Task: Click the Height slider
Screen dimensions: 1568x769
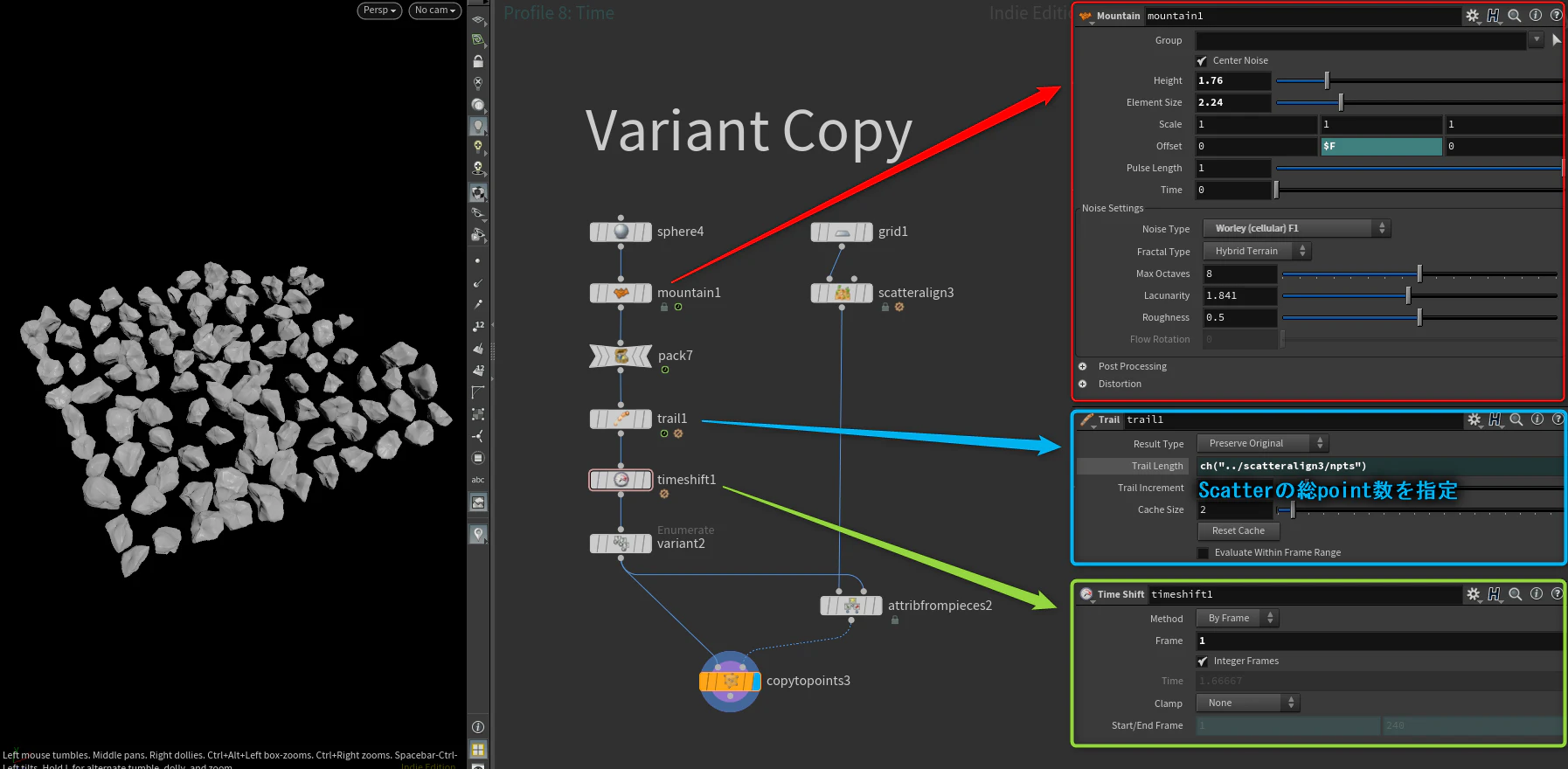Action: click(1419, 81)
